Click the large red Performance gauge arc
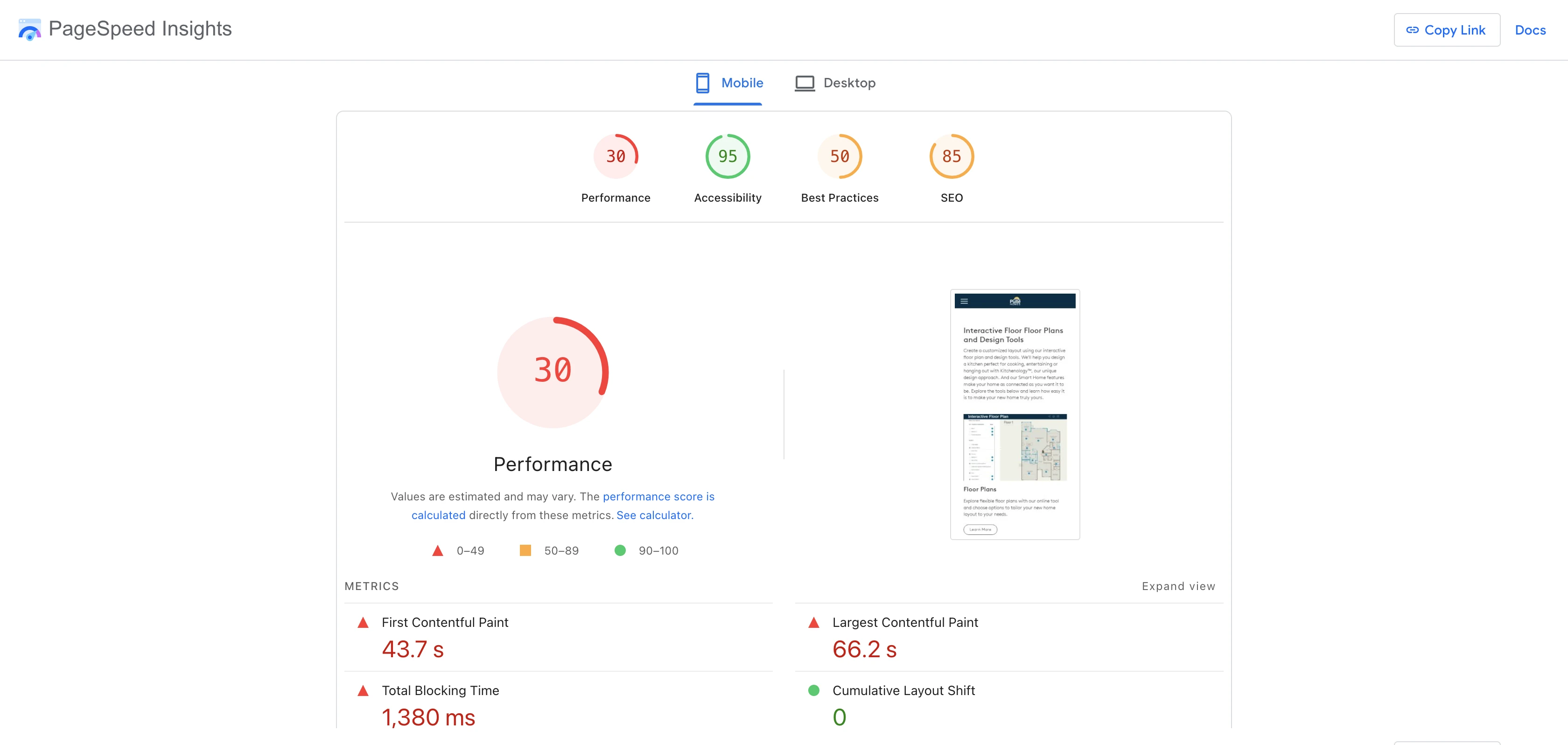This screenshot has width=1568, height=745. tap(553, 370)
